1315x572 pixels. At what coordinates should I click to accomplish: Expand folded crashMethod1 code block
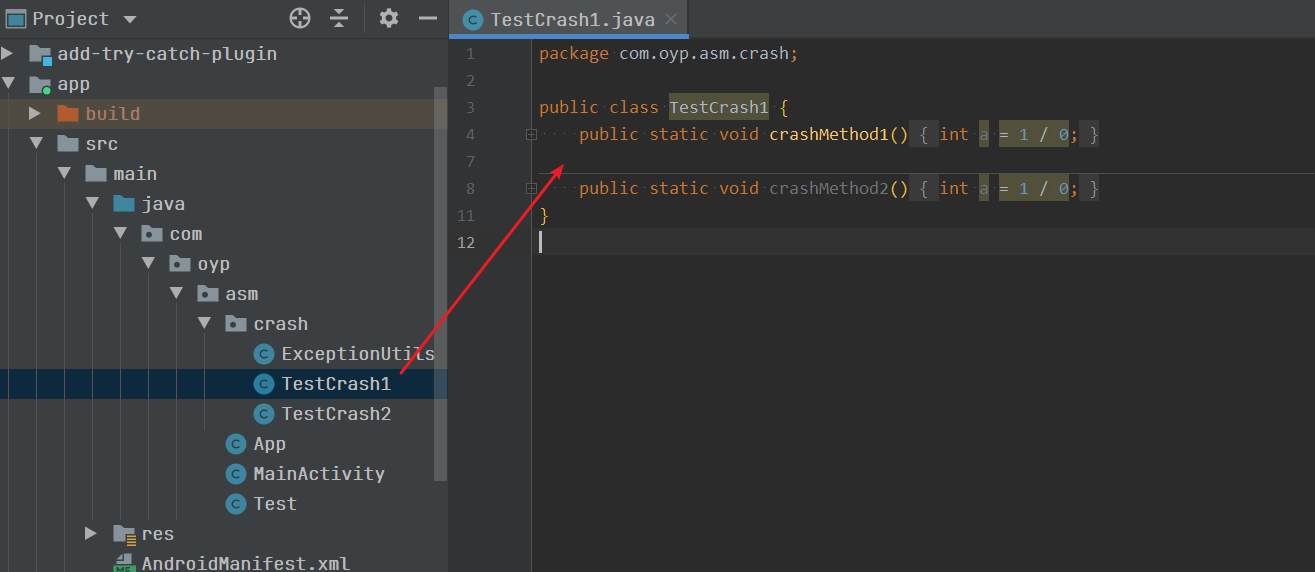[x=531, y=134]
